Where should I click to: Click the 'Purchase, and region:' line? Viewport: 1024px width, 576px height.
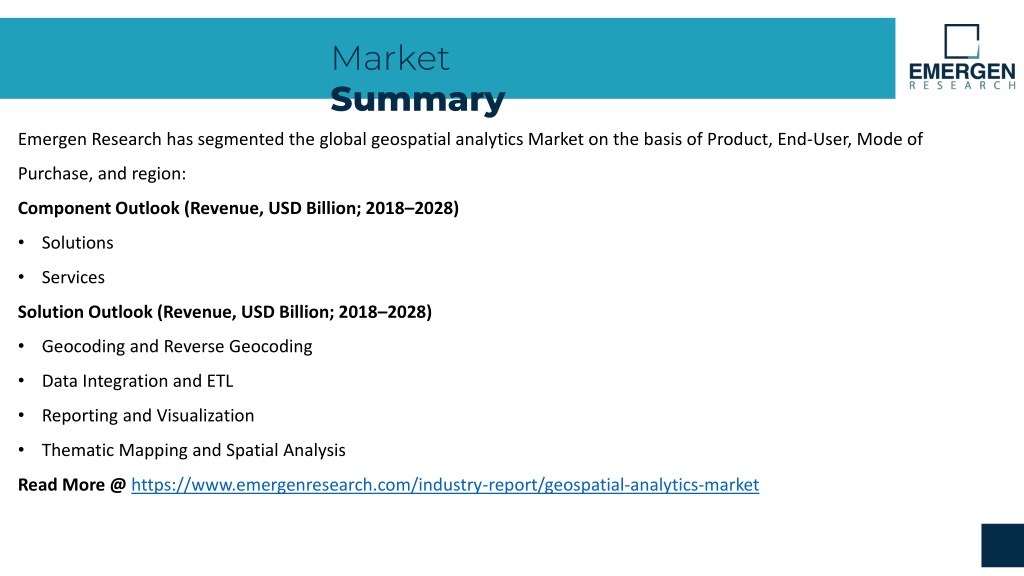[x=102, y=174]
